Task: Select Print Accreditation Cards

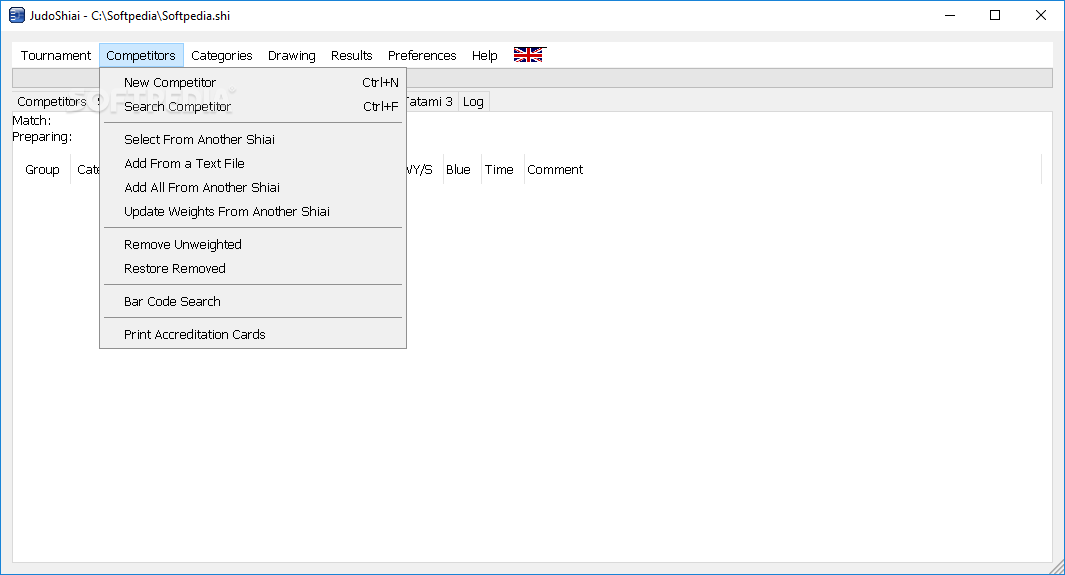Action: pyautogui.click(x=253, y=335)
